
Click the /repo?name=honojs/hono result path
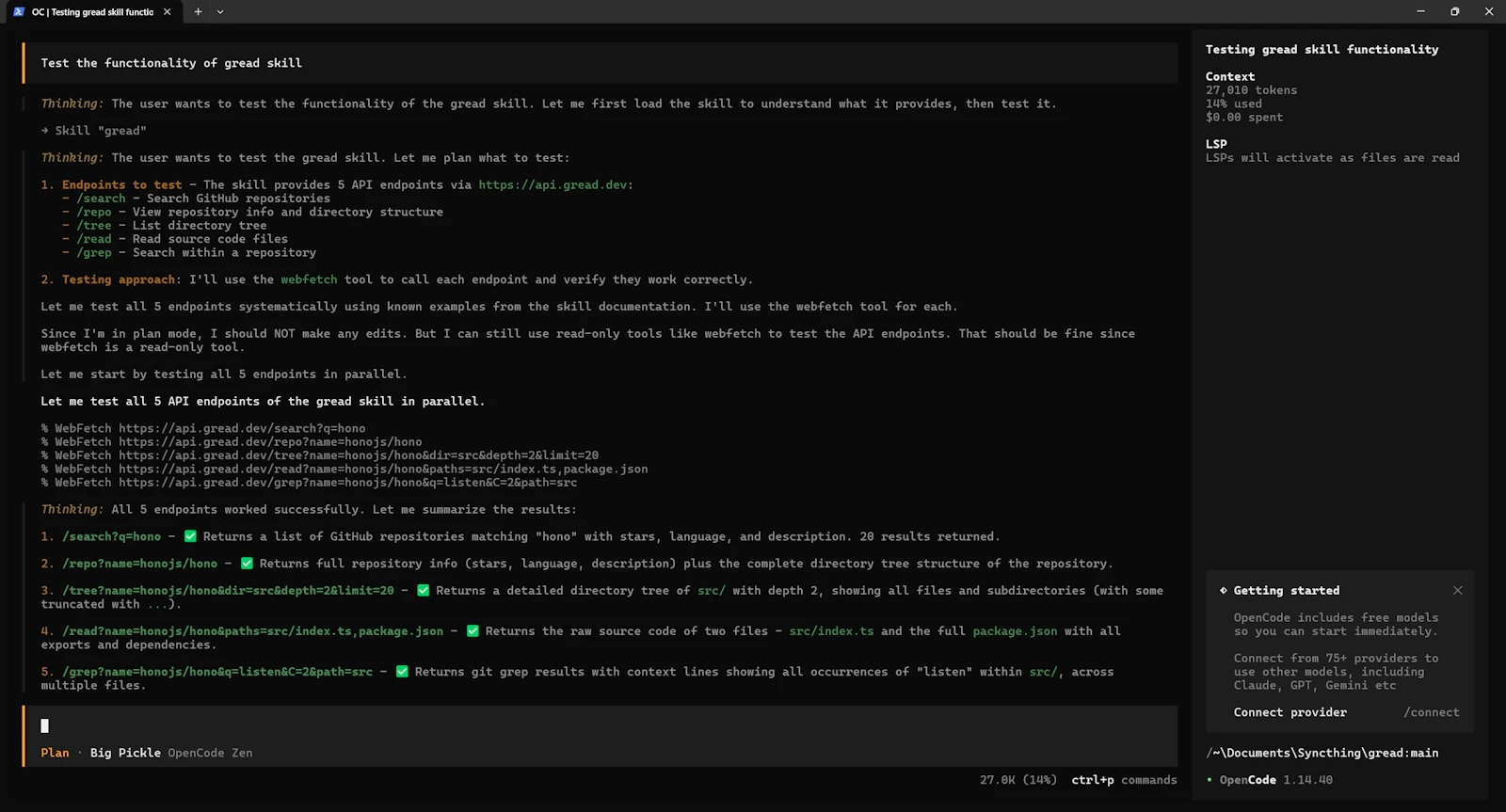point(139,564)
